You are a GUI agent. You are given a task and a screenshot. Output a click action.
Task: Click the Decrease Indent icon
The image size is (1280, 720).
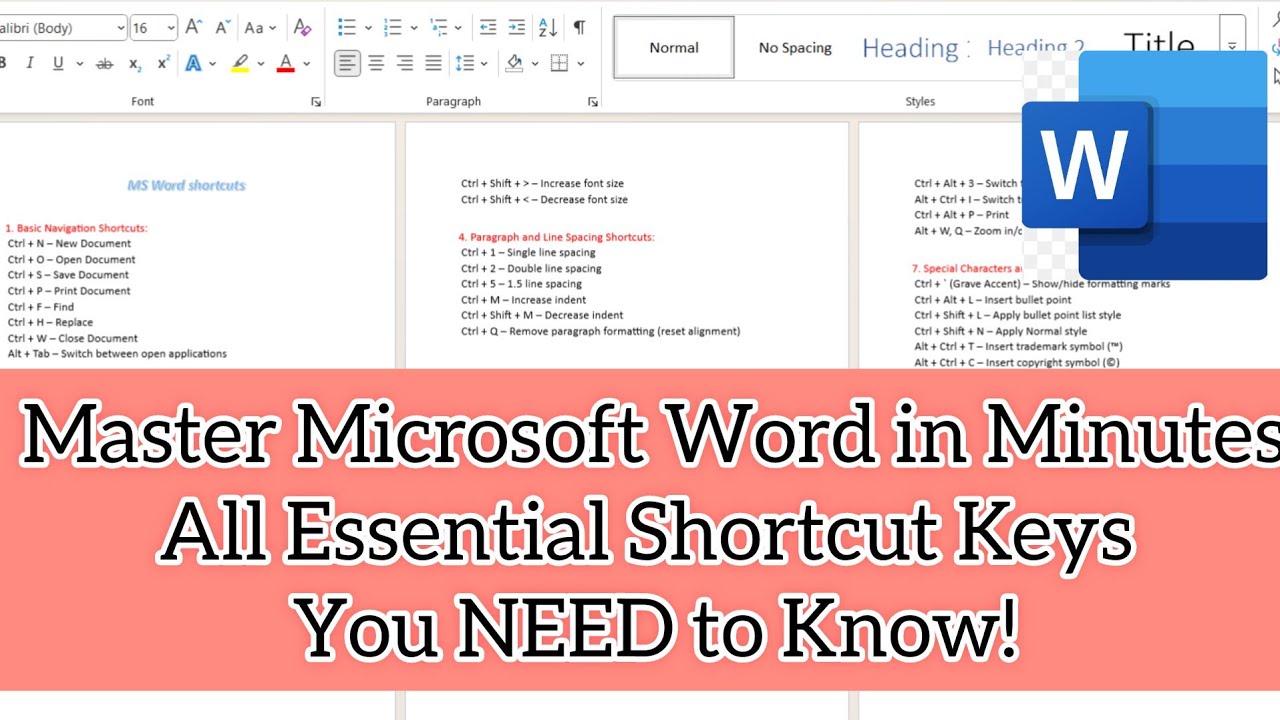point(488,28)
